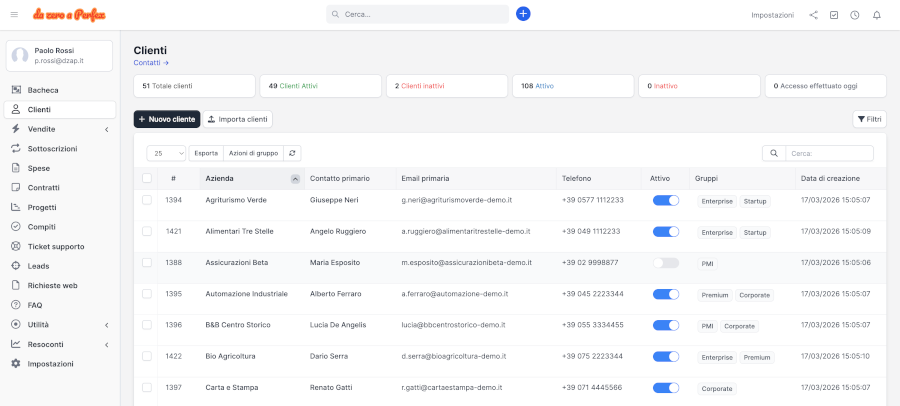Click the table Cerca: filter input

(829, 153)
